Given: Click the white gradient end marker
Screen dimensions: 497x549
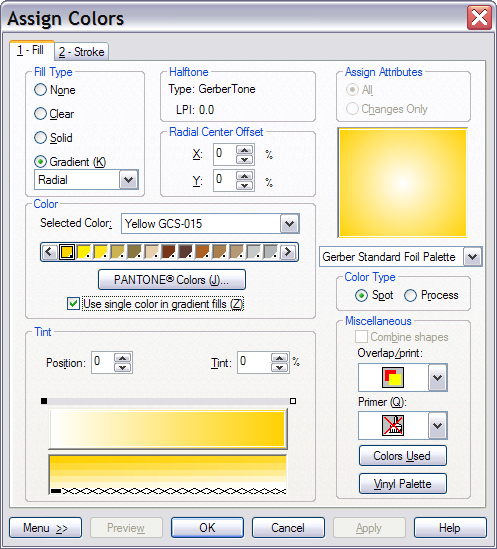Looking at the screenshot, I should [293, 401].
